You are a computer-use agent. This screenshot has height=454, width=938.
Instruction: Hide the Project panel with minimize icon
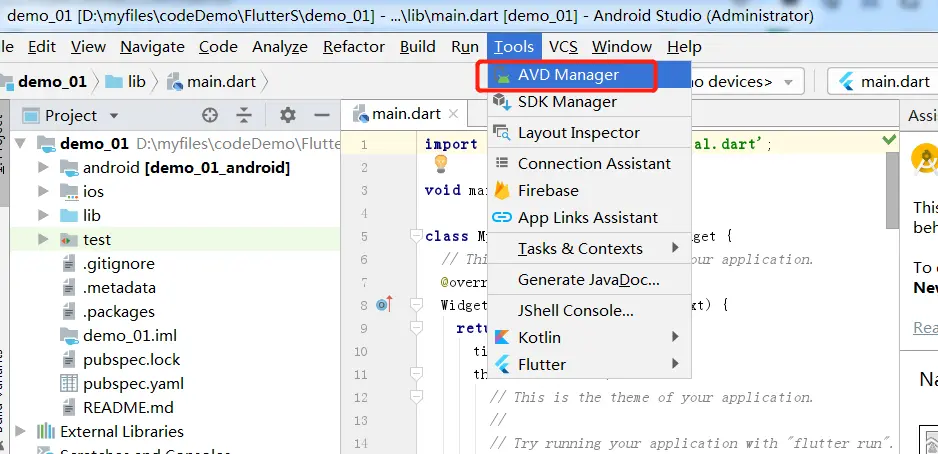322,115
